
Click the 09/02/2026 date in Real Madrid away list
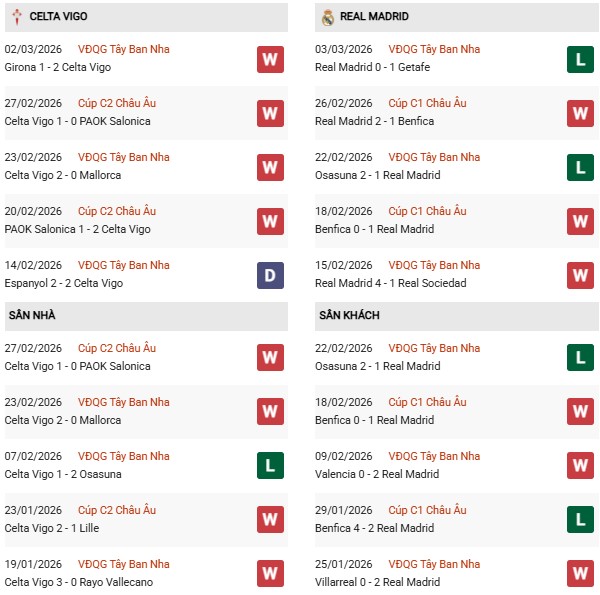(343, 456)
